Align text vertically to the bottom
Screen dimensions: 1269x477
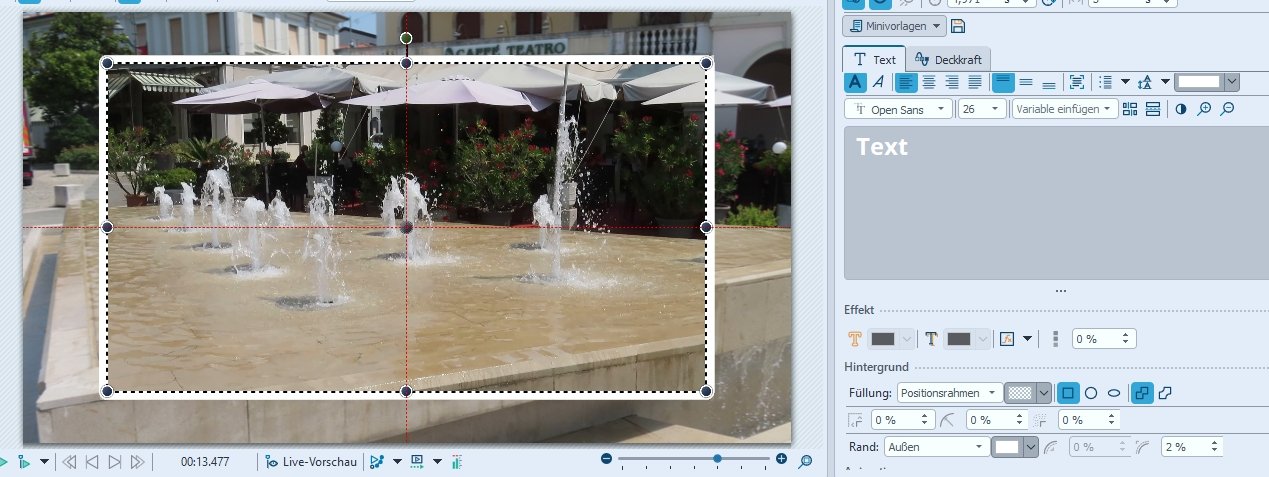pos(1048,83)
